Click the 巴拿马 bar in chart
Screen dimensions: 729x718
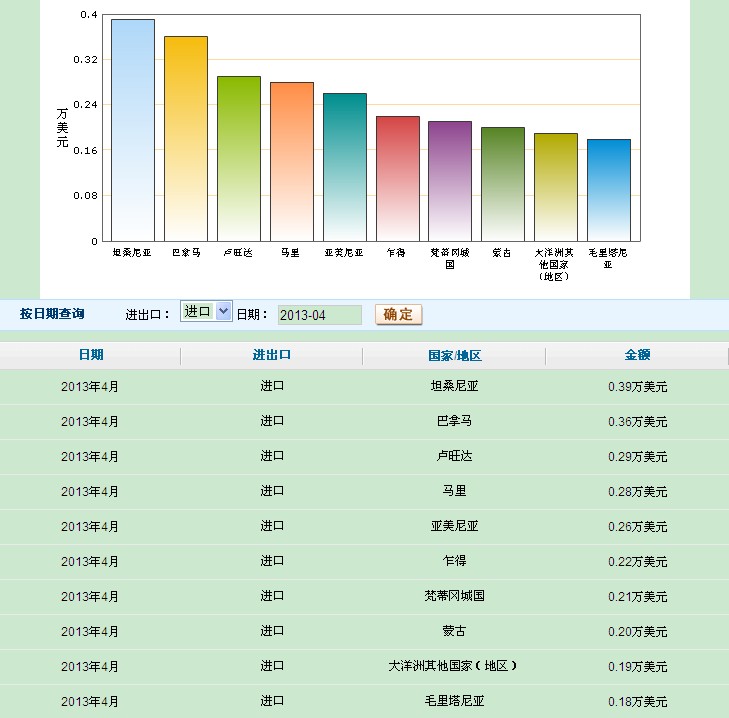pyautogui.click(x=186, y=139)
